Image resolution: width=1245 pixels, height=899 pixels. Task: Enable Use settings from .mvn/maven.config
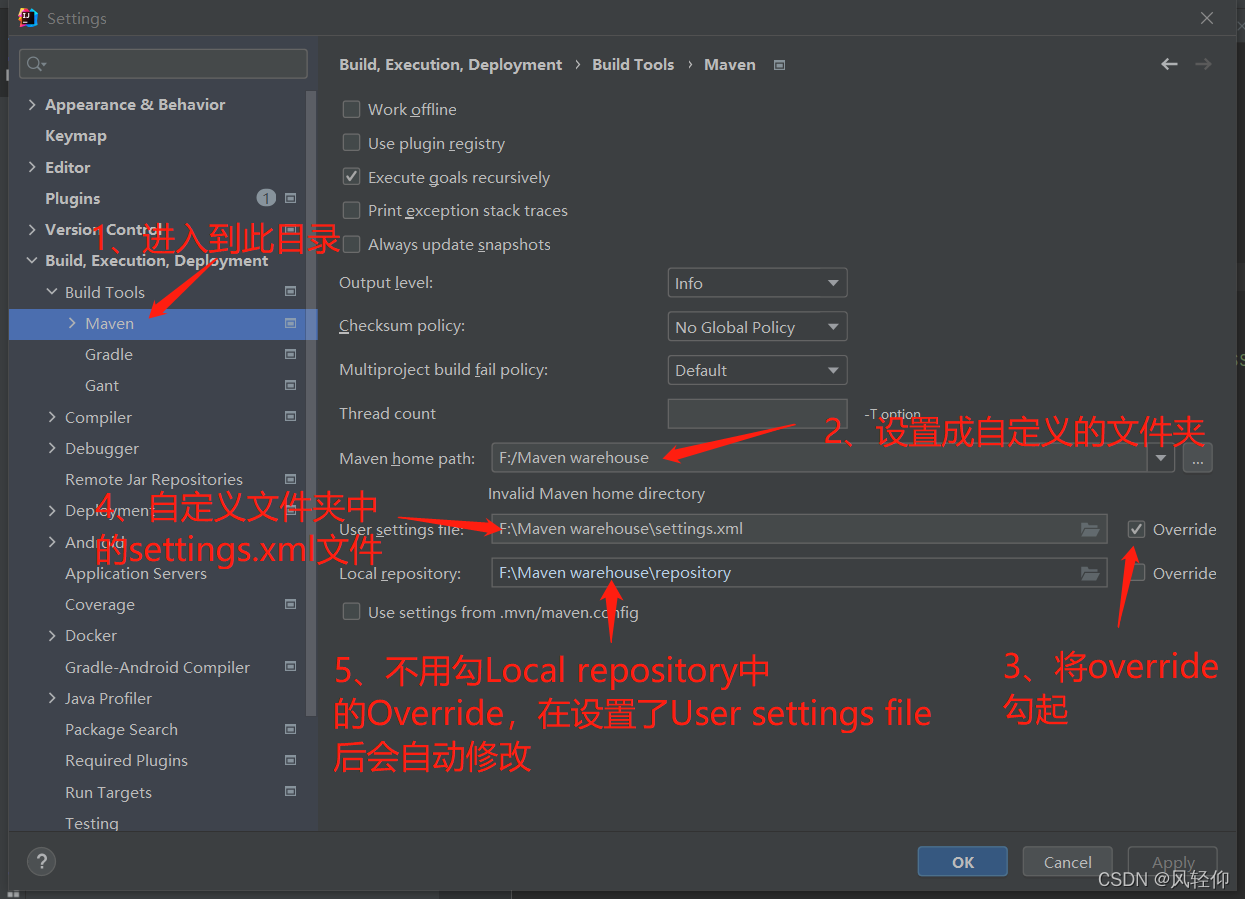coord(351,612)
